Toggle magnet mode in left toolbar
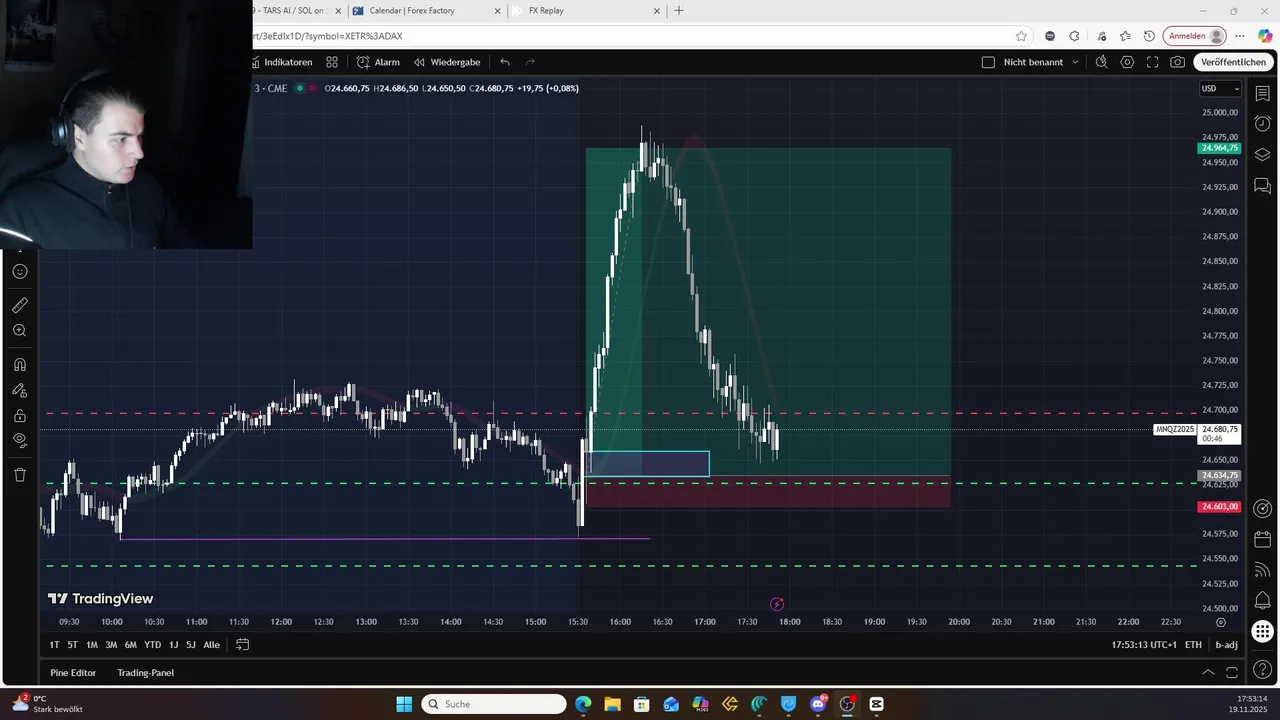 (20, 365)
